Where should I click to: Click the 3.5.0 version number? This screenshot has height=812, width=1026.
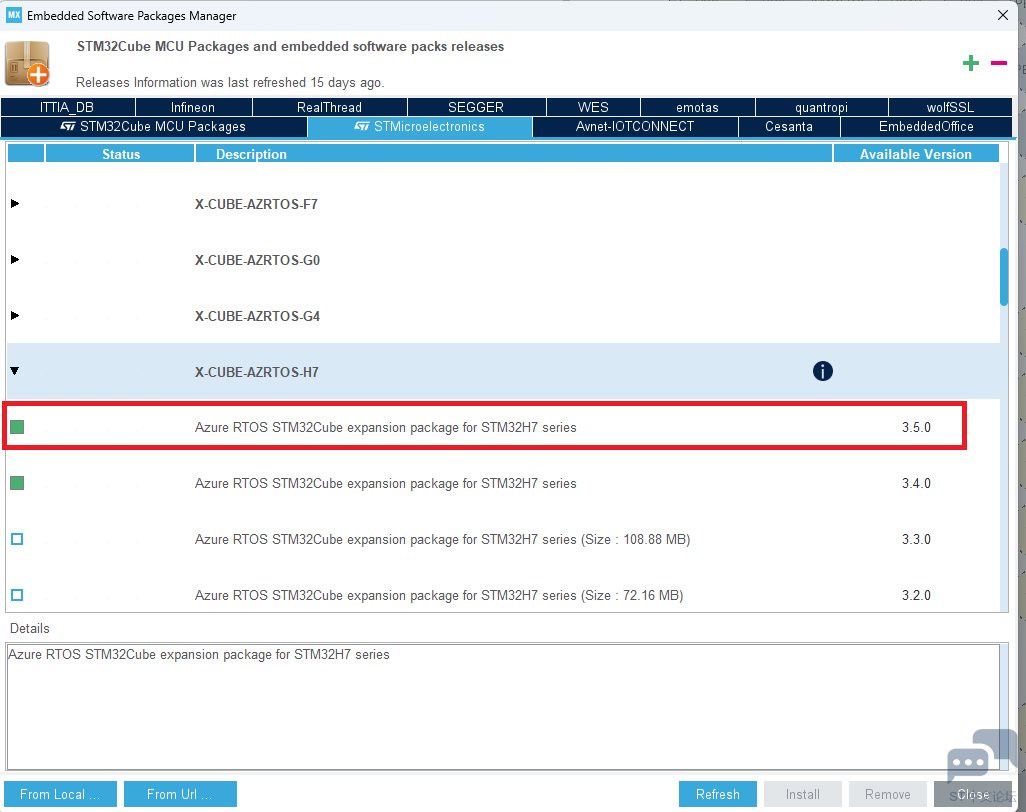click(916, 427)
